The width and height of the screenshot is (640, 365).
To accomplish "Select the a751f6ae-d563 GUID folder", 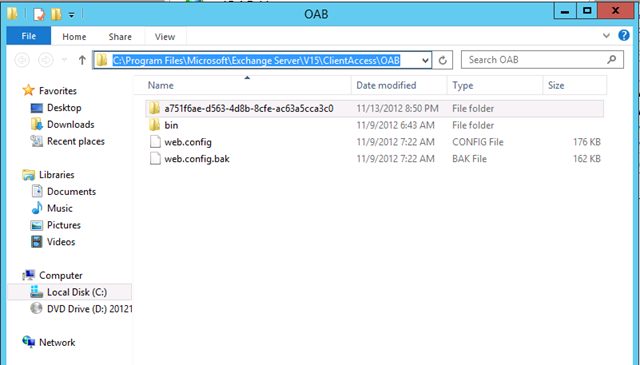I will coord(375,109).
